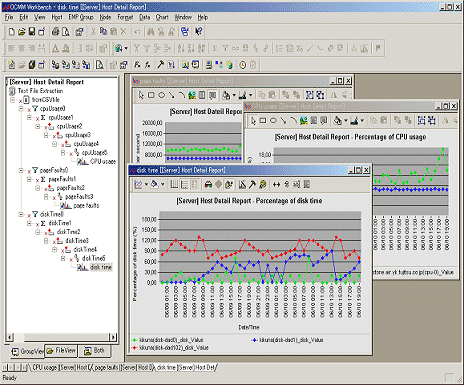Select page faults chart in tree
The width and height of the screenshot is (464, 385).
[x=86, y=205]
